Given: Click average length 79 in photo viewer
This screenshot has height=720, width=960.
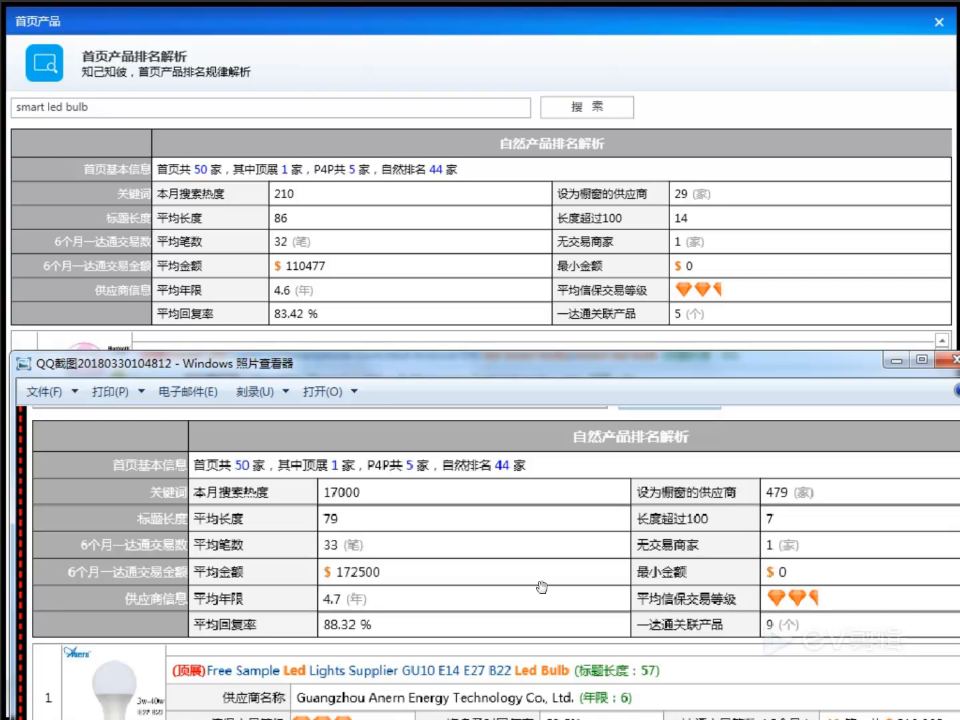Looking at the screenshot, I should point(331,519).
